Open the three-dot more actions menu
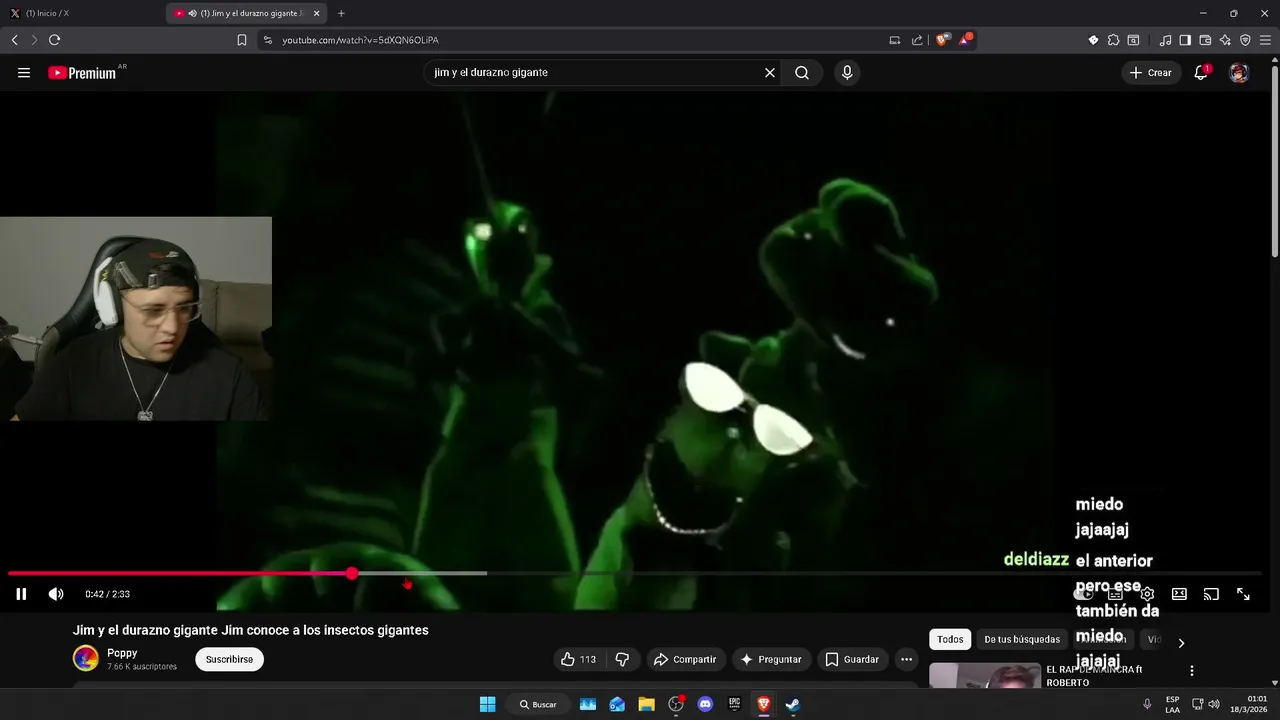 pyautogui.click(x=906, y=659)
